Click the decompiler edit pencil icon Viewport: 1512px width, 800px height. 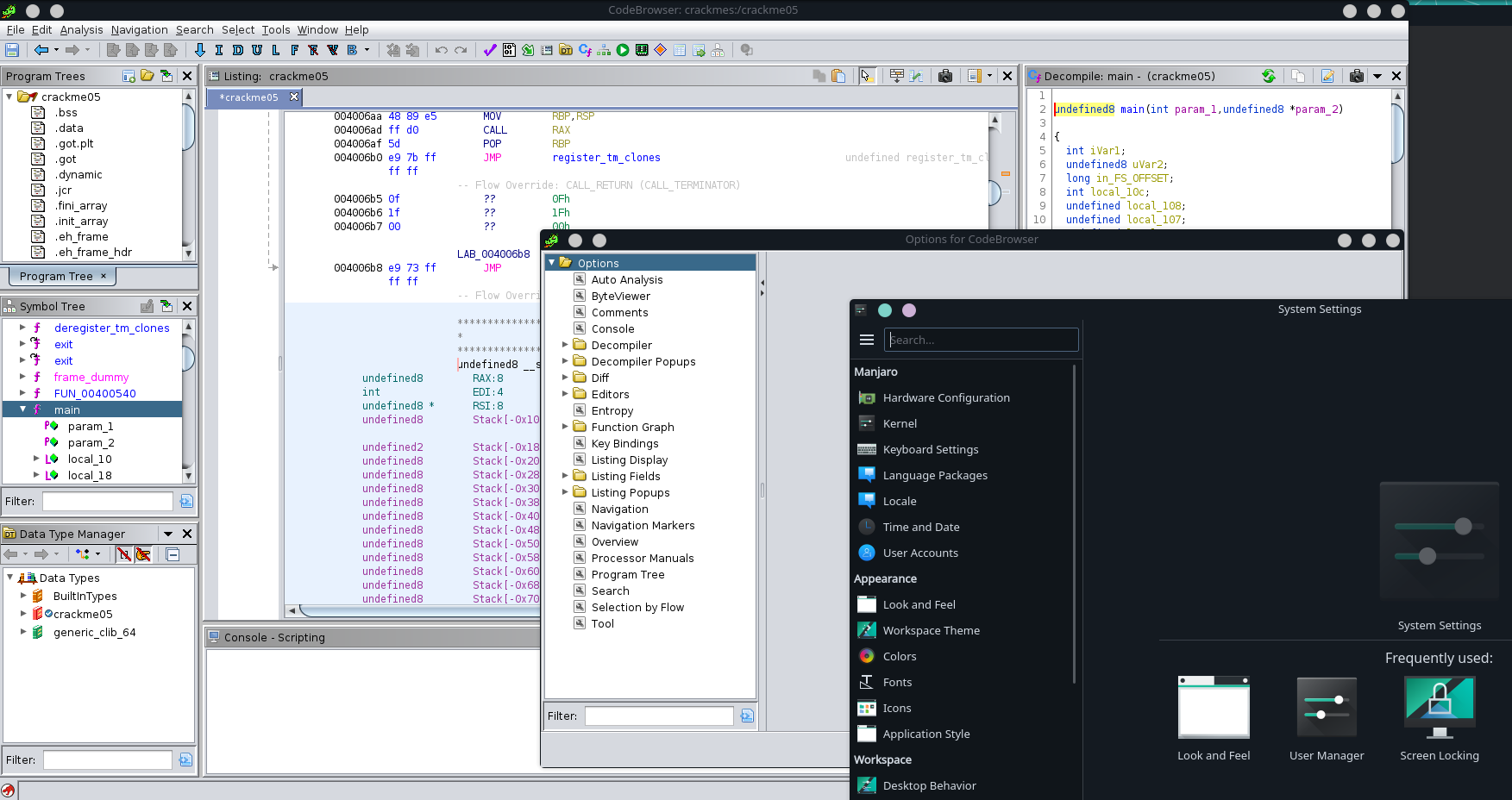(1327, 76)
